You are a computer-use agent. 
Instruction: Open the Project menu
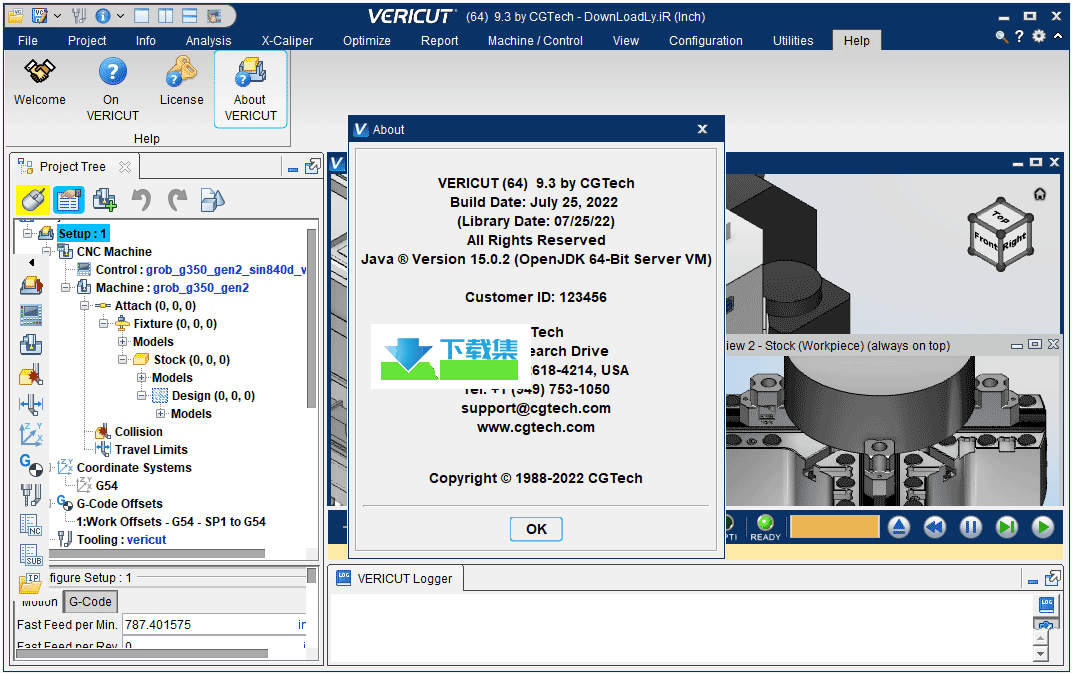point(87,40)
